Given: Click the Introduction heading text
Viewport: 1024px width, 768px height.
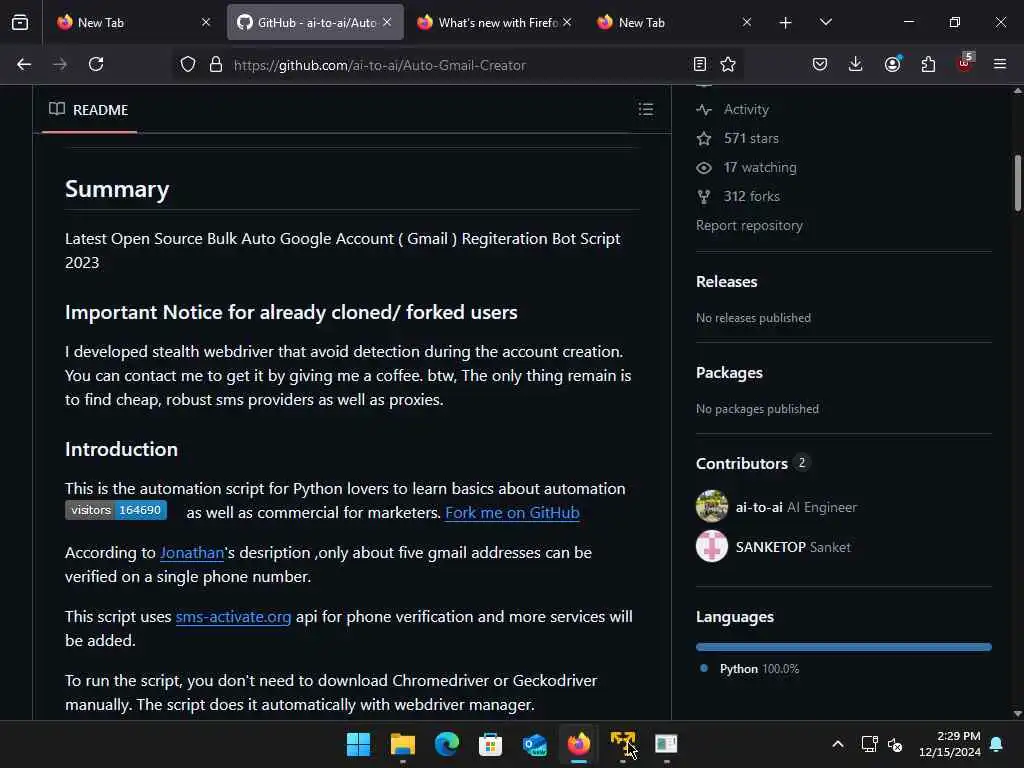Looking at the screenshot, I should tap(121, 449).
